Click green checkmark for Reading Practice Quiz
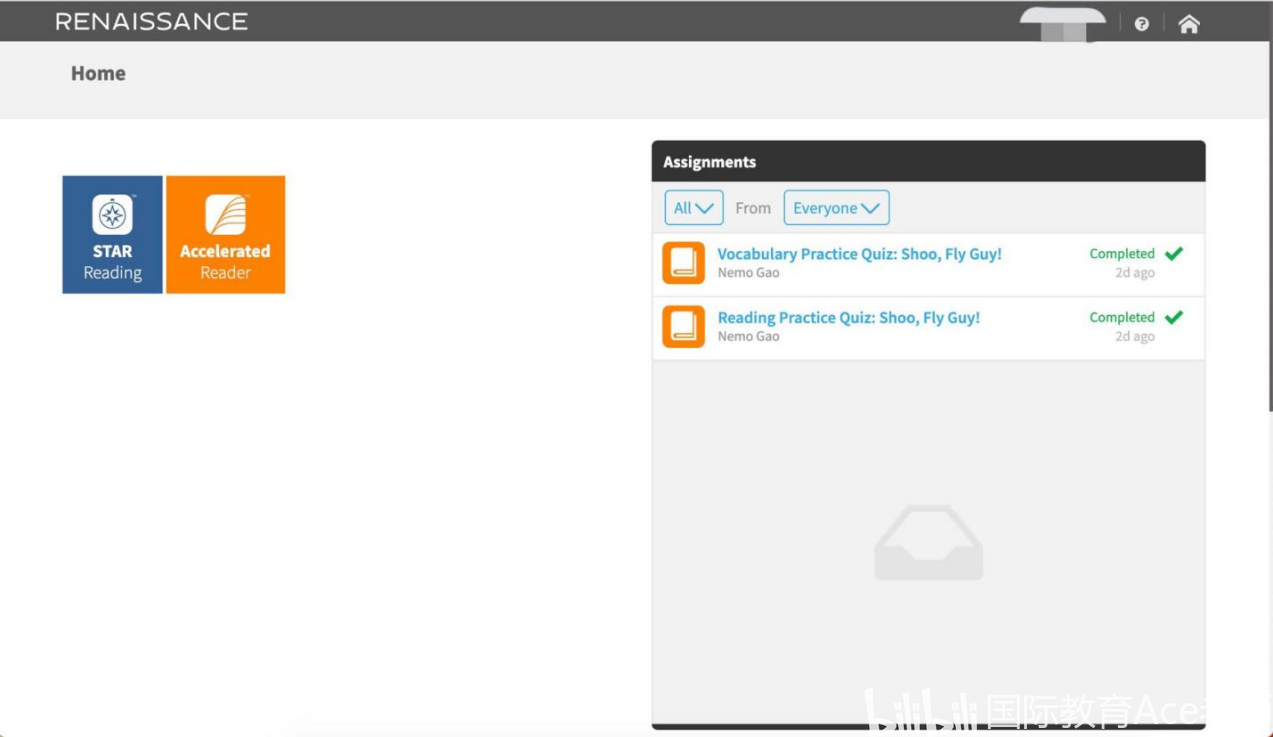Screen dimensions: 1273x737 pos(1174,317)
